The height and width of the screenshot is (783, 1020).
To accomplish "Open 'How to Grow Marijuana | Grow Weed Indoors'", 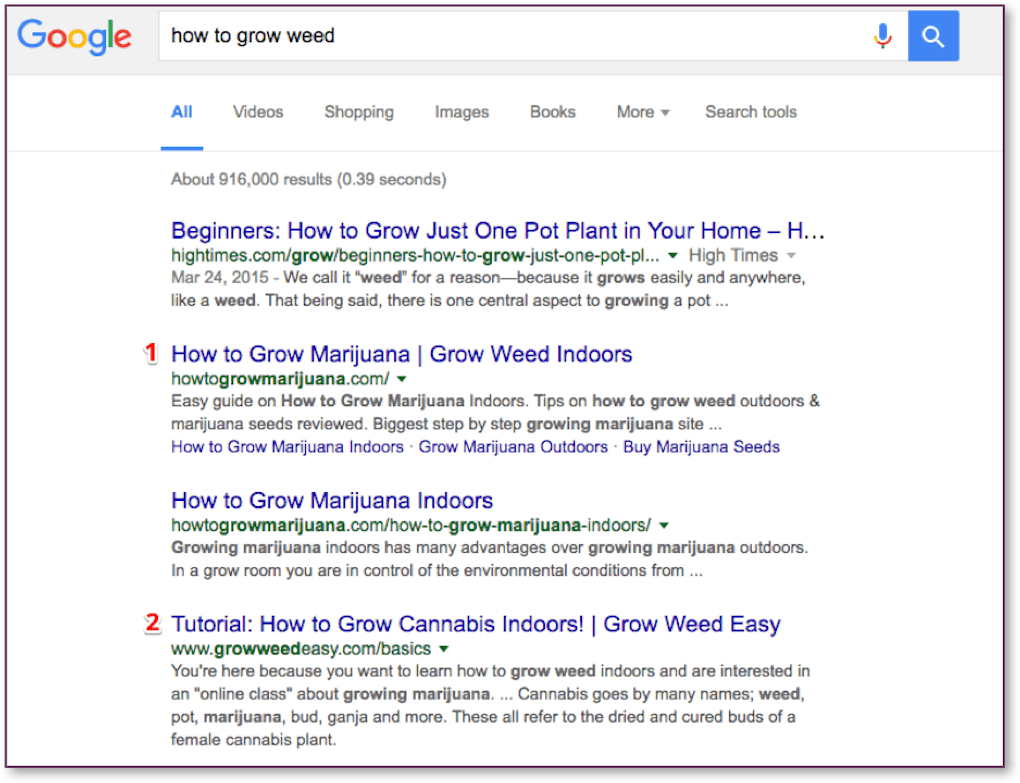I will tap(402, 354).
